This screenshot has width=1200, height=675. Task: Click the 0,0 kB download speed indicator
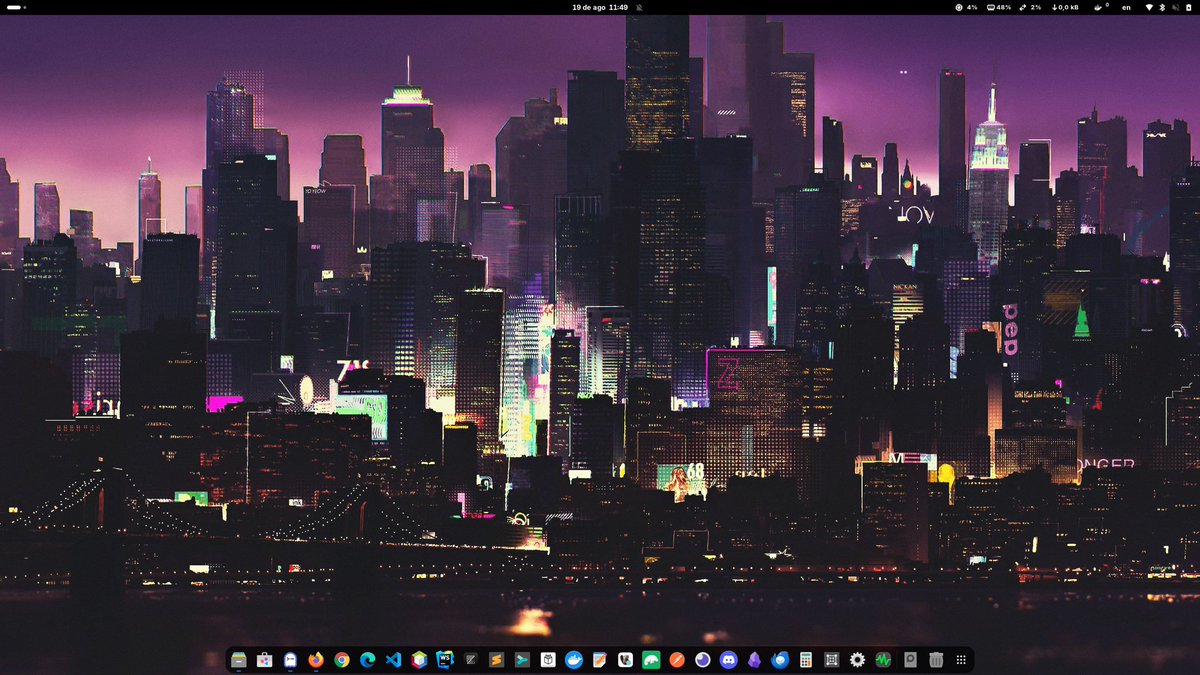(1064, 7)
